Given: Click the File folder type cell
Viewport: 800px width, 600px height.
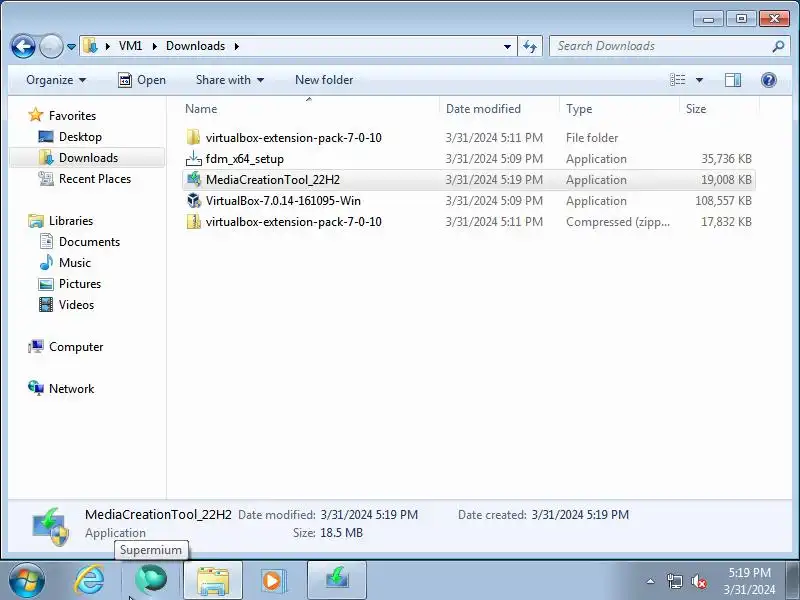Looking at the screenshot, I should [x=592, y=138].
